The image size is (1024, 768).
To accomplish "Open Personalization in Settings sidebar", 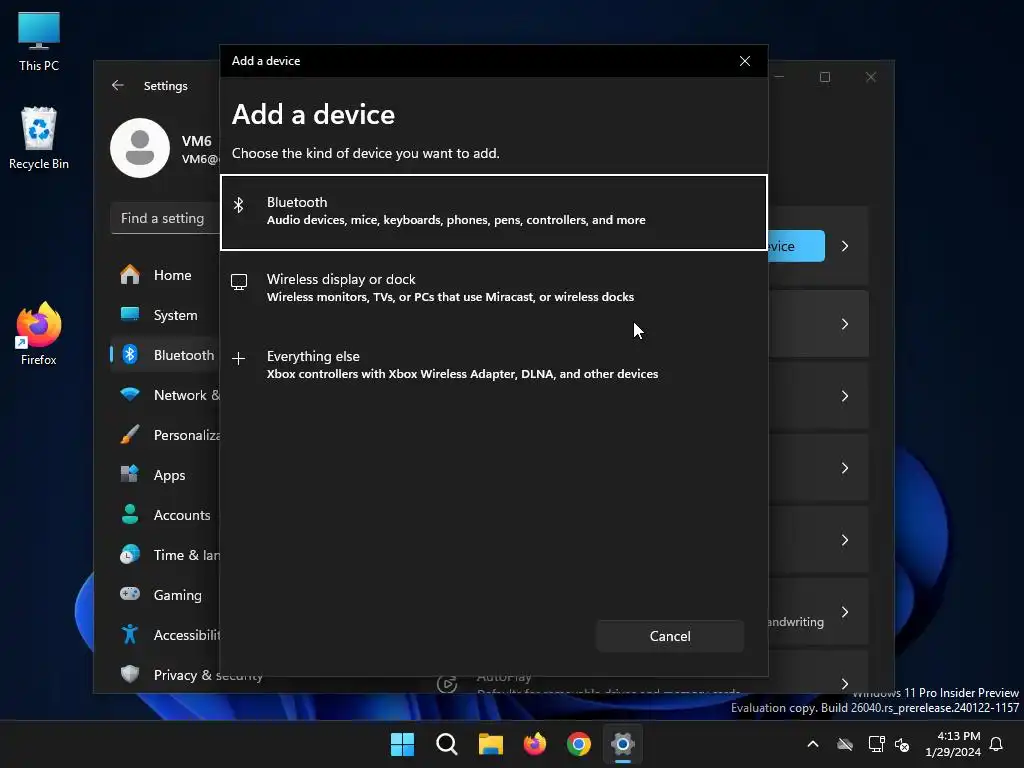I will (x=166, y=435).
